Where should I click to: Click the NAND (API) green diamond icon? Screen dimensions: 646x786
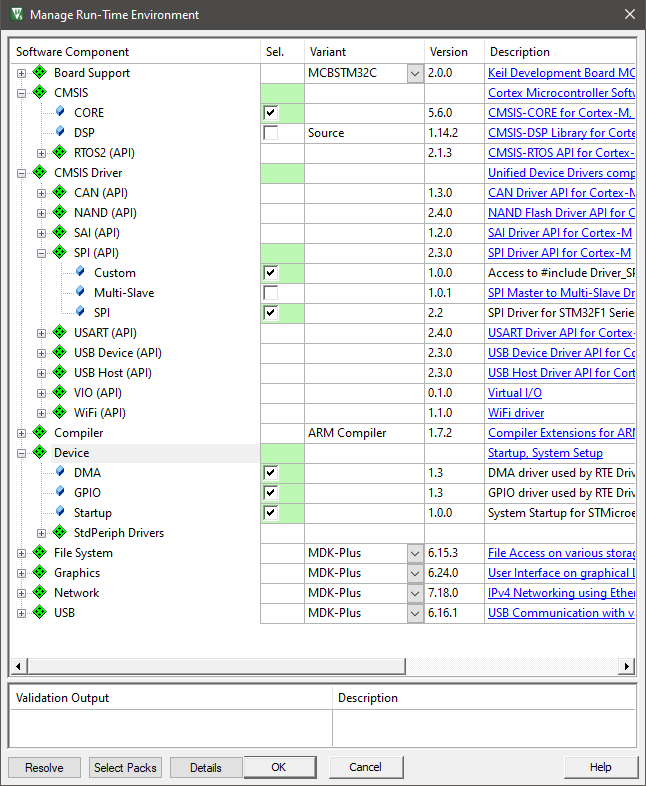tap(60, 212)
